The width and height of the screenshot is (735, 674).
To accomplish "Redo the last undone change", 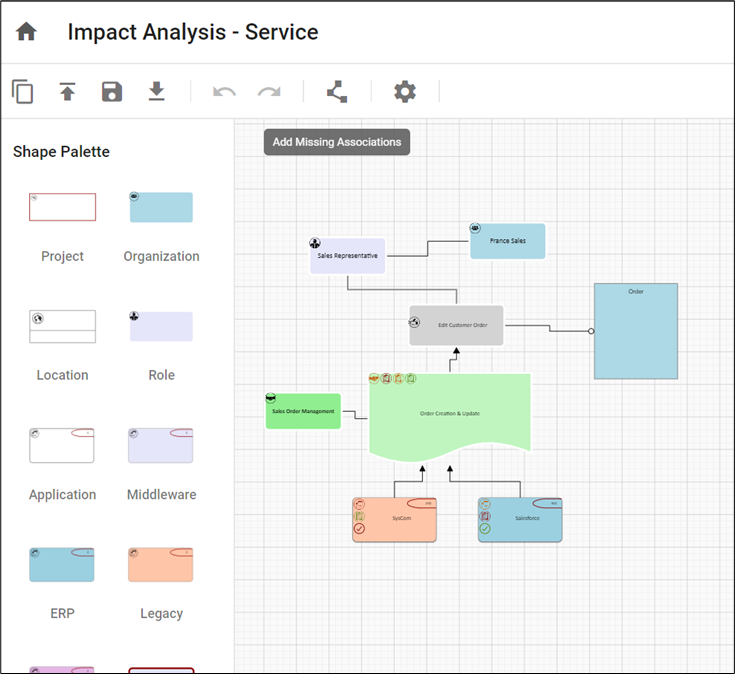I will point(269,92).
